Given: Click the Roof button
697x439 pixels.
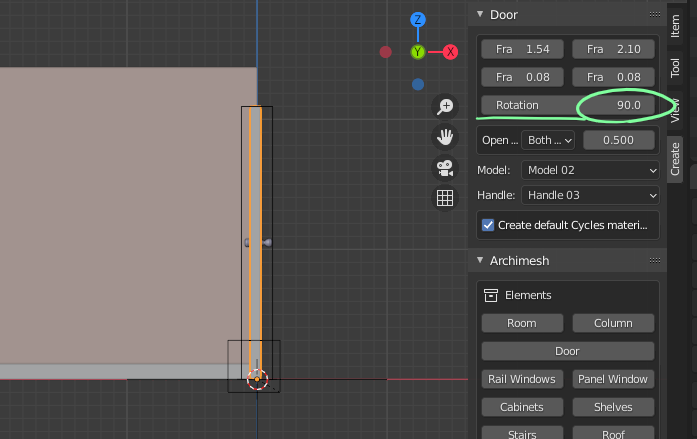Looking at the screenshot, I should pos(613,433).
